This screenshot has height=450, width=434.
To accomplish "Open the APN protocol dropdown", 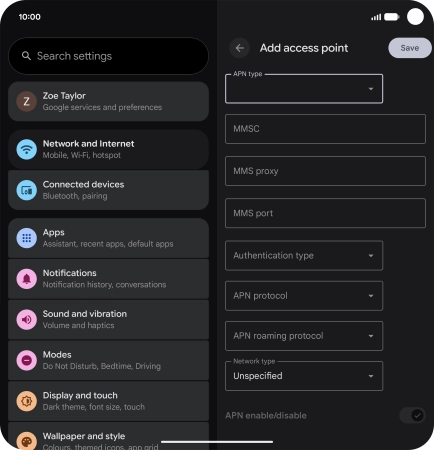I will click(304, 296).
